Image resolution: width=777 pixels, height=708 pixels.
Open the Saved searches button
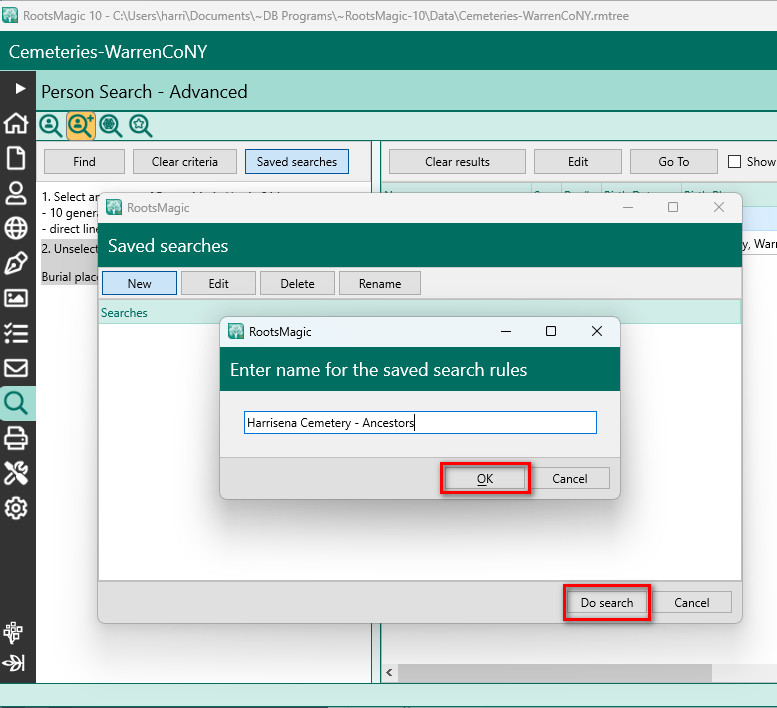tap(297, 162)
